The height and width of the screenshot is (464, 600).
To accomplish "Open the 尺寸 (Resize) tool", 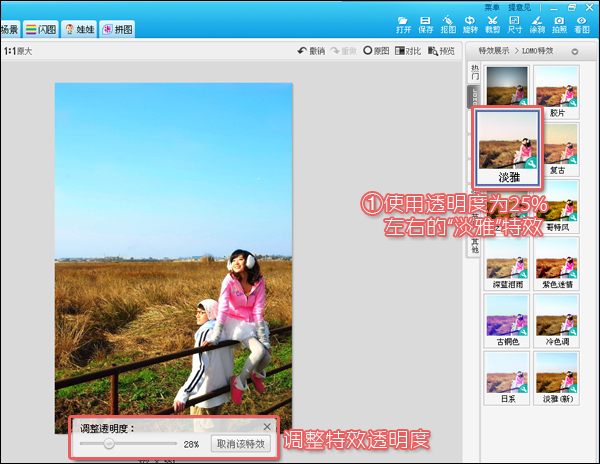I will tap(515, 24).
